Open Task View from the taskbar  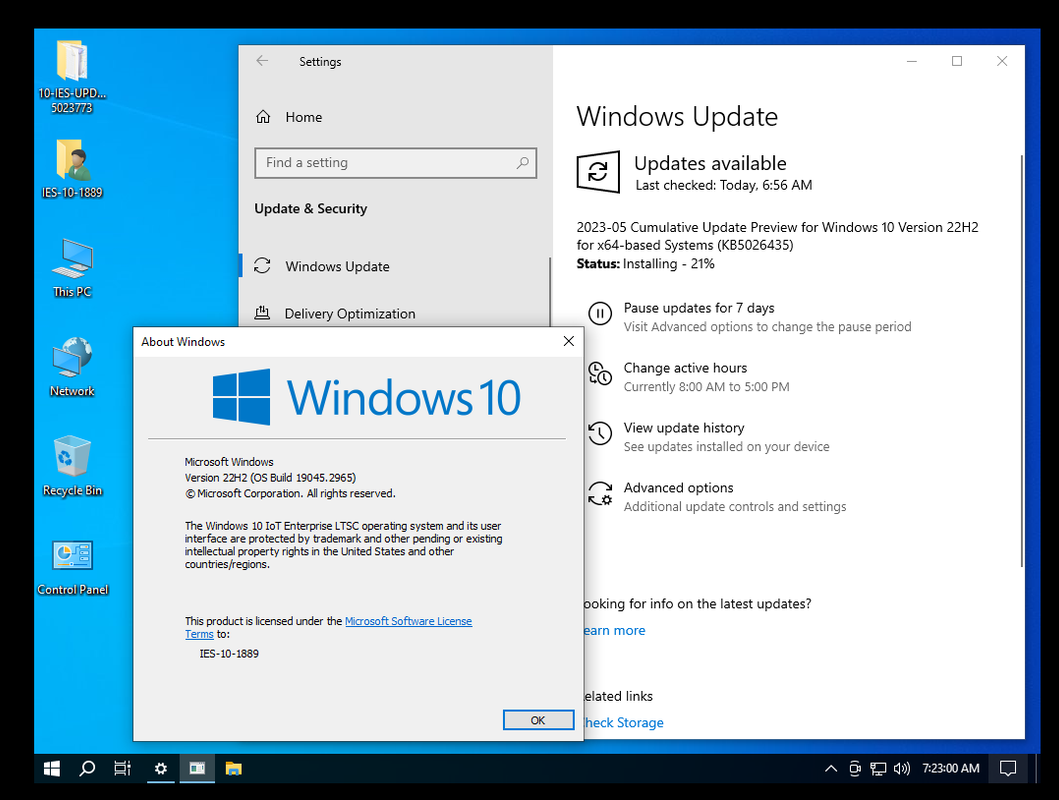click(x=122, y=768)
